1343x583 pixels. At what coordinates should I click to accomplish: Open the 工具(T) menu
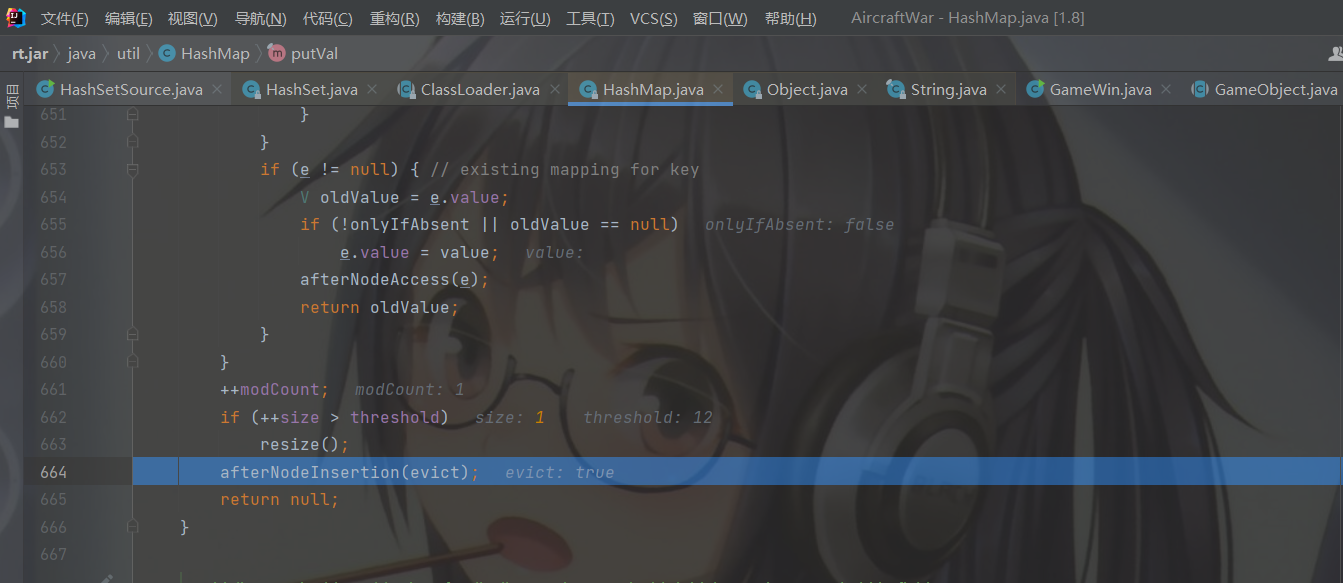tap(590, 19)
